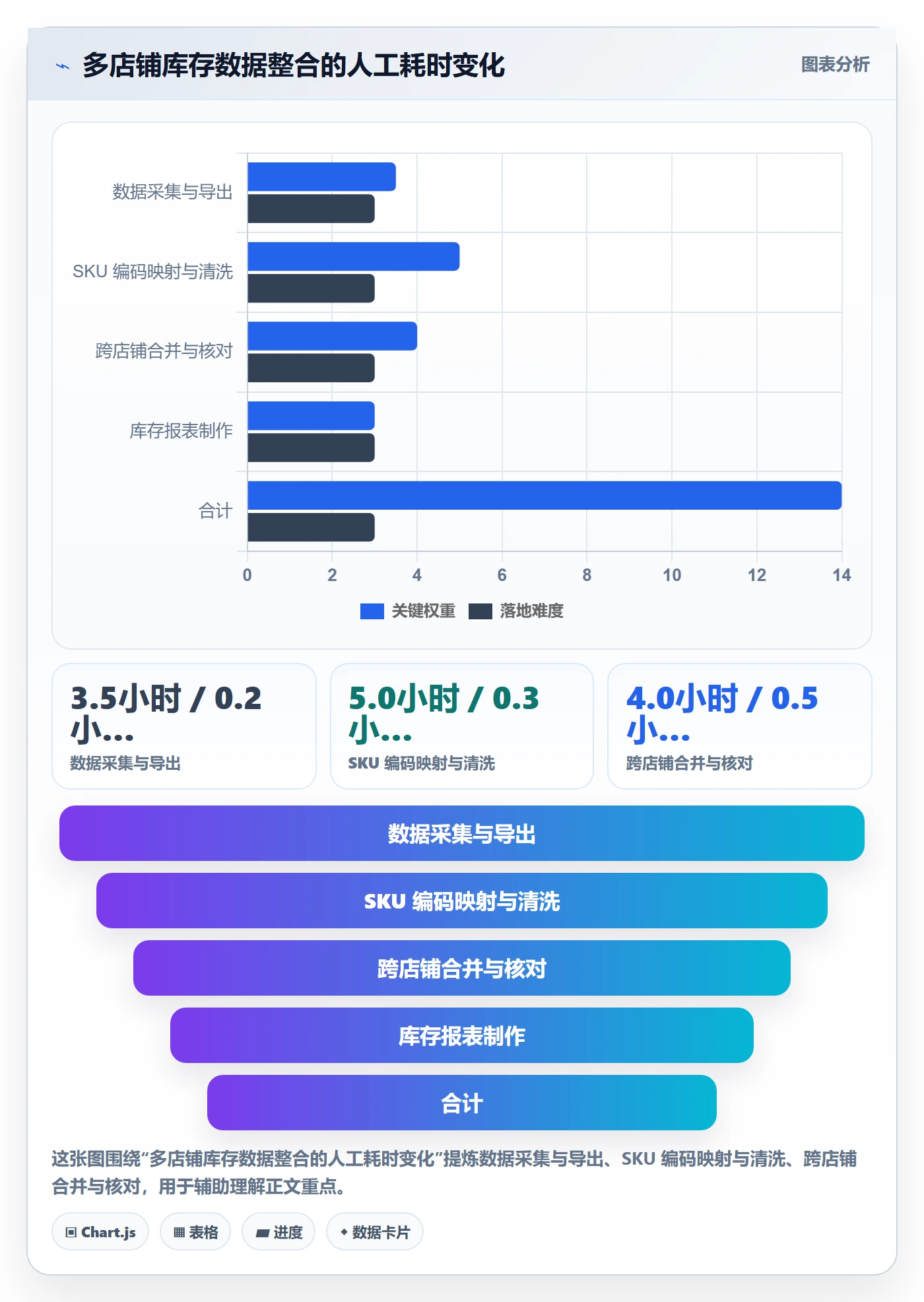Click the 数据卡片 tag label
This screenshot has width=924, height=1302.
coord(381,1233)
